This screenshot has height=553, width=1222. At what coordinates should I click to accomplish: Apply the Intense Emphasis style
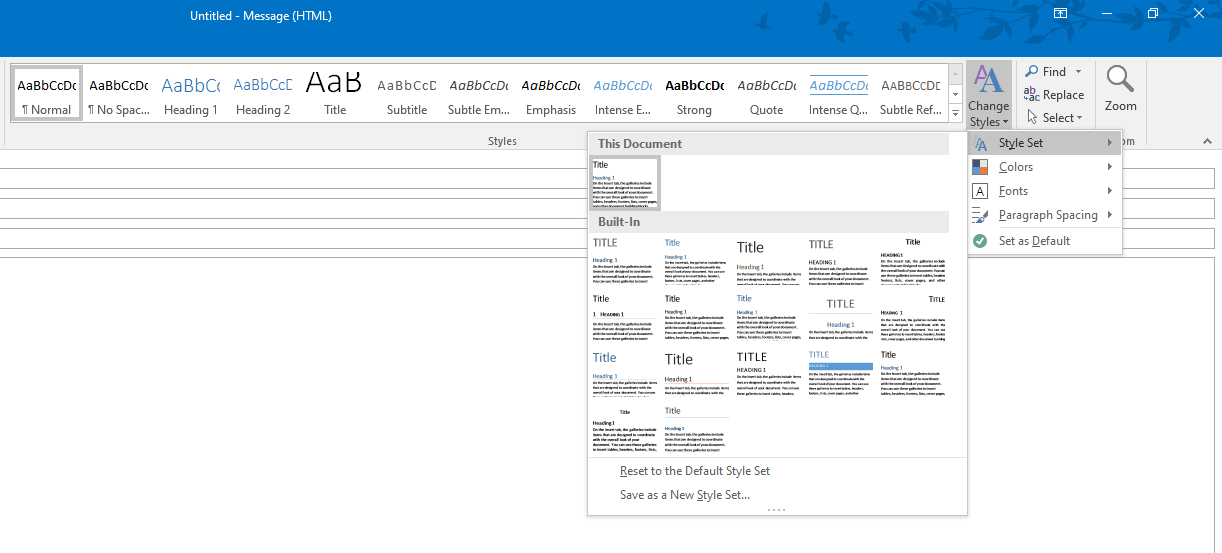(x=623, y=94)
